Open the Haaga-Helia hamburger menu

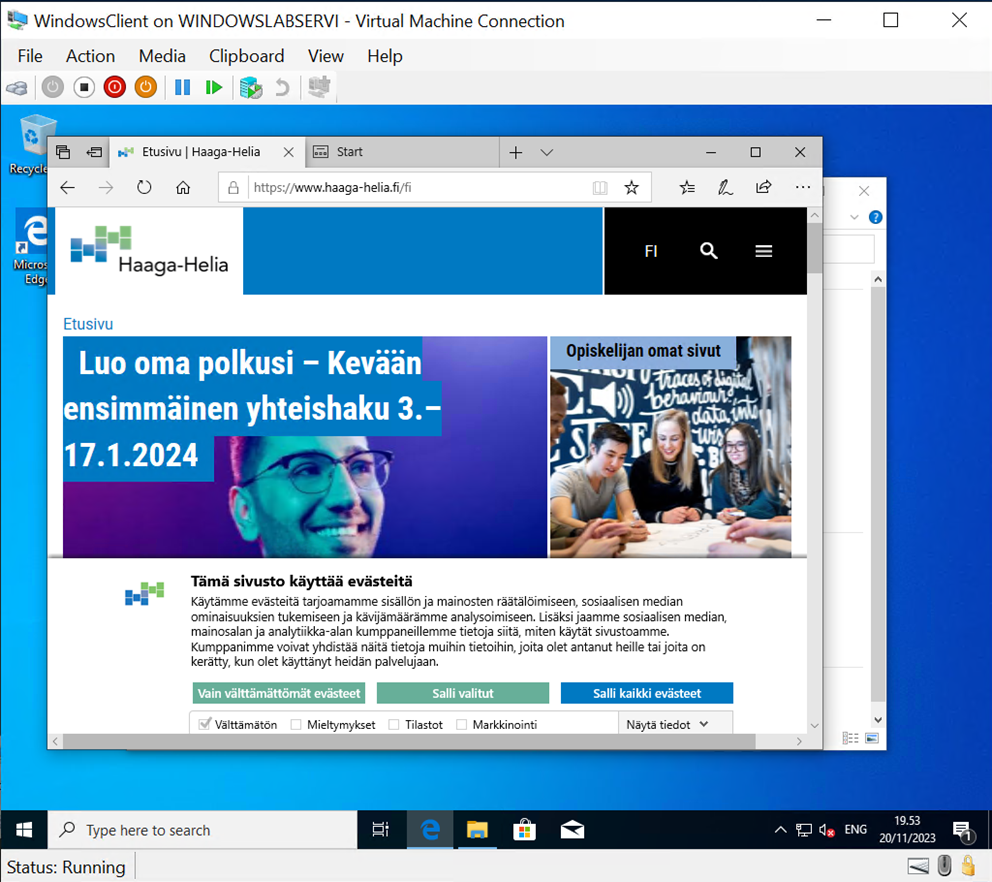tap(764, 251)
